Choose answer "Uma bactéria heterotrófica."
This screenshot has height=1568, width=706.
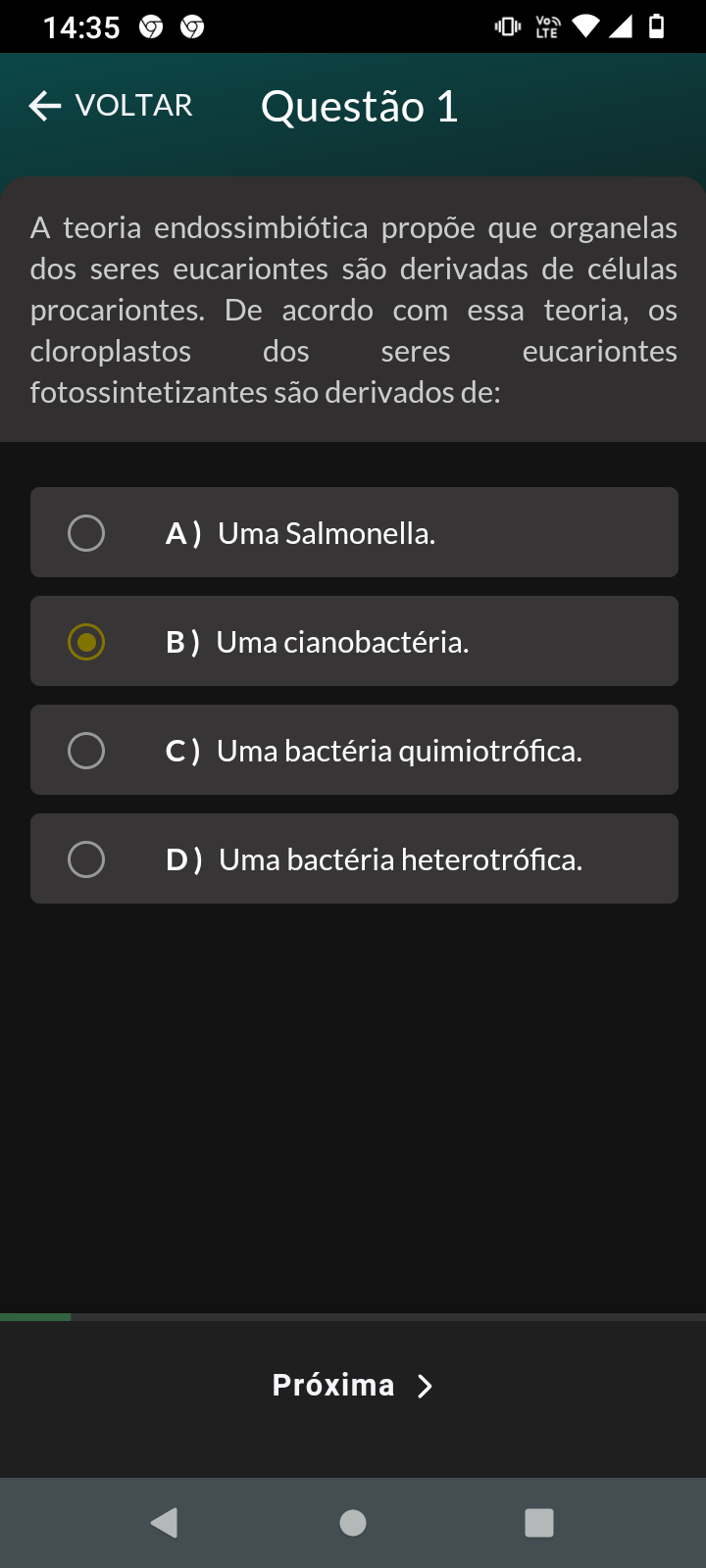coord(400,859)
